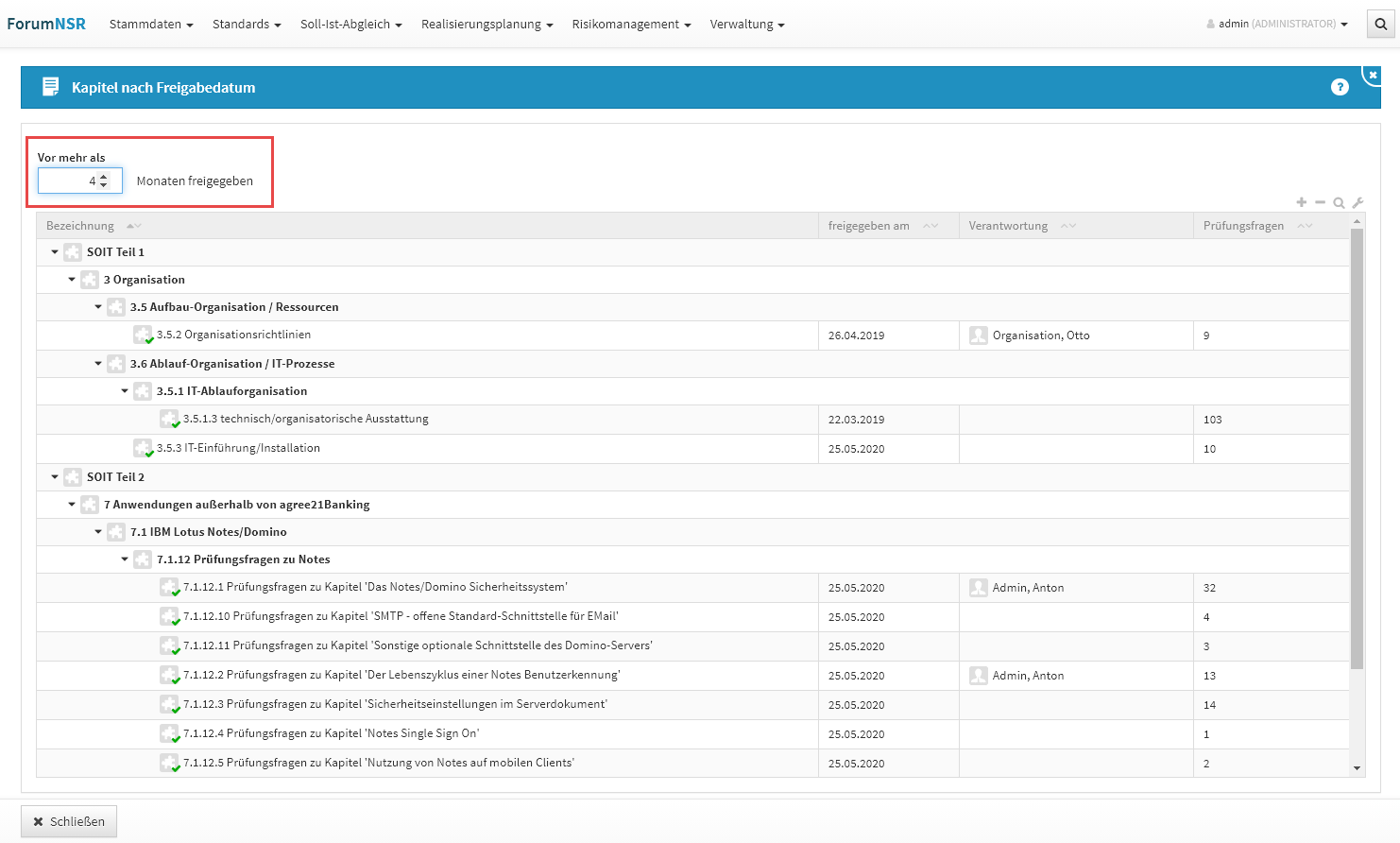Click the search magnifier in top navbar
Image resolution: width=1400 pixels, height=843 pixels.
coord(1380,25)
